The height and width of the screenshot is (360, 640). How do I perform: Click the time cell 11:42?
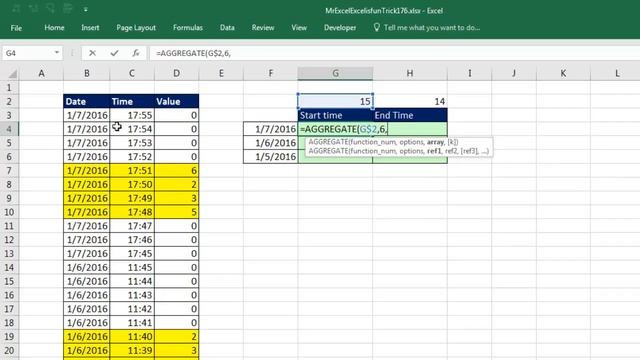coord(132,309)
